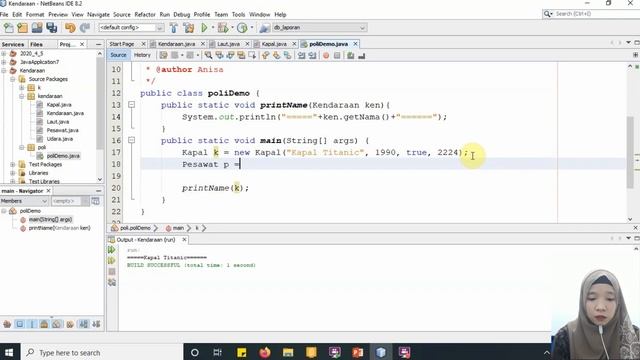This screenshot has height=360, width=640.
Task: Select Pesawat.java in the project tree
Action: pos(62,130)
